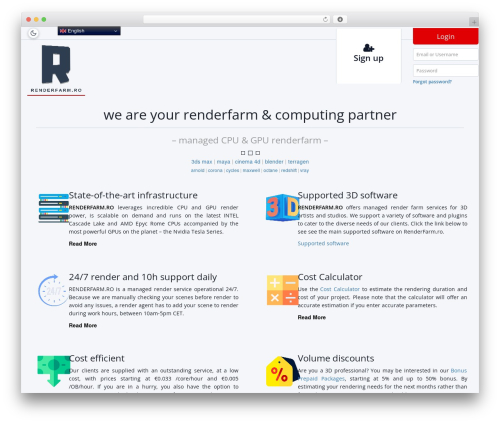This screenshot has height=423, width=500.
Task: Click the Supported 3D software heading
Action: (347, 195)
